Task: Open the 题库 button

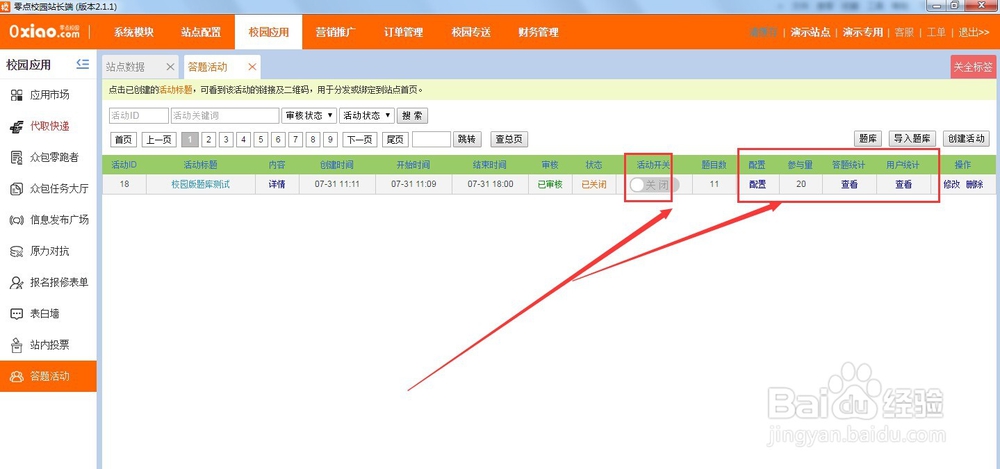Action: pos(867,138)
